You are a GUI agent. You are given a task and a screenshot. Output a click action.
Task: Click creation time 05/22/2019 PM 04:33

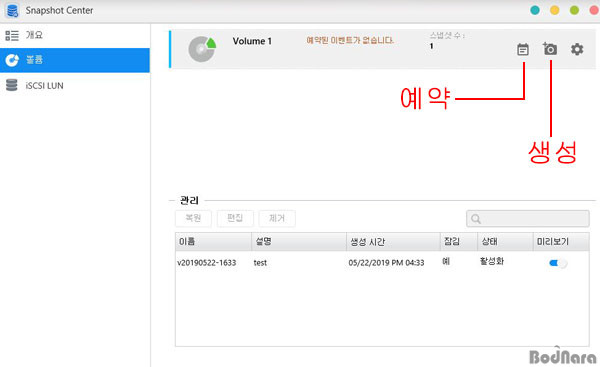(x=386, y=263)
